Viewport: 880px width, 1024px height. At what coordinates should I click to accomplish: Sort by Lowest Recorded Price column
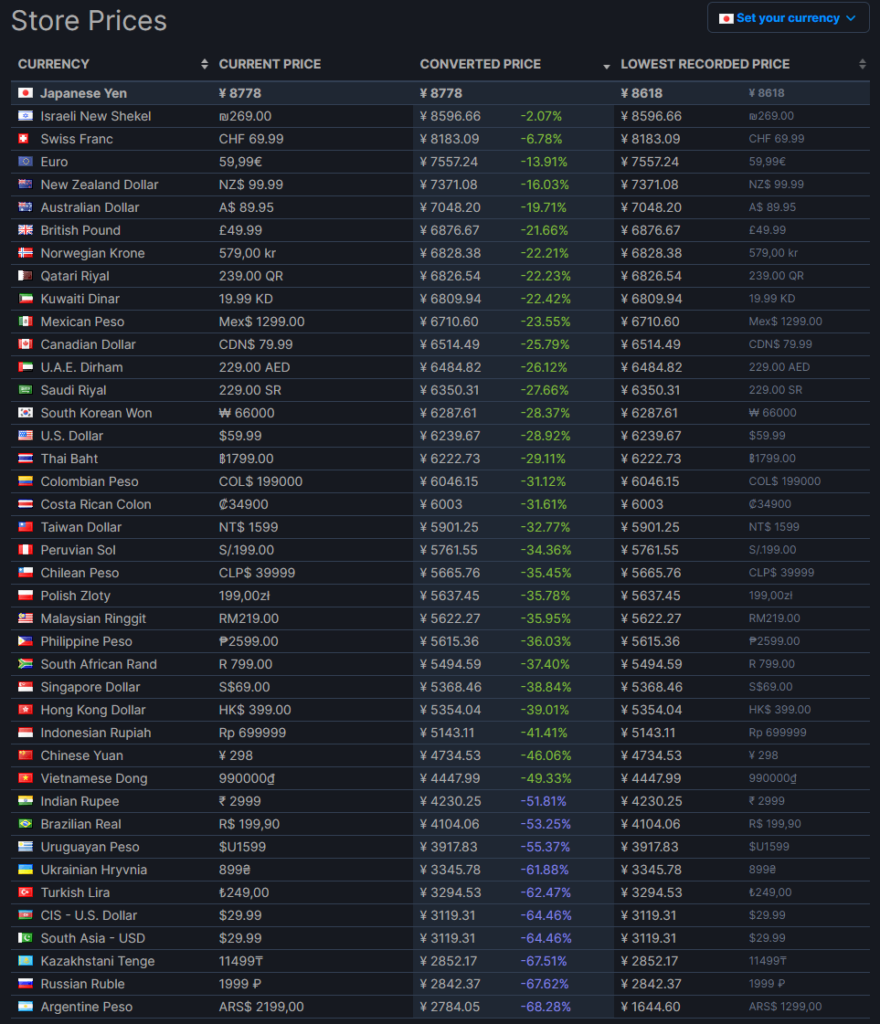[x=705, y=64]
